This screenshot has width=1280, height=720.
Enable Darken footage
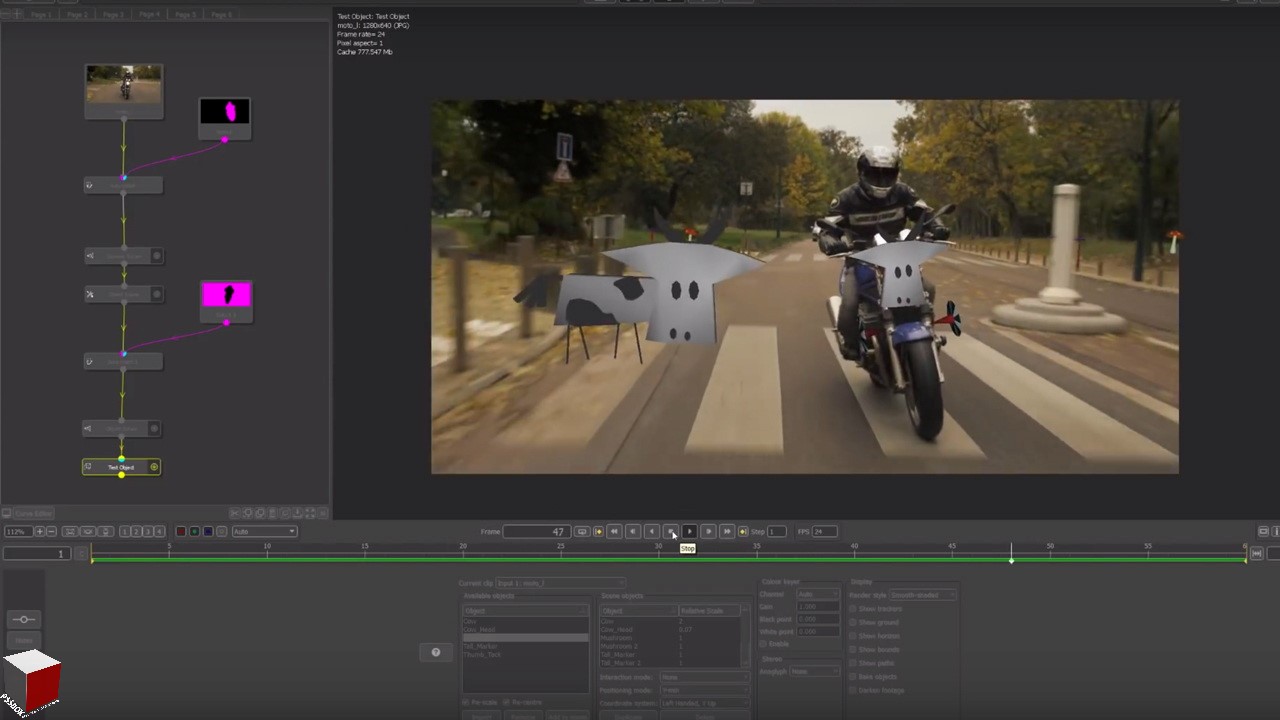click(x=853, y=690)
